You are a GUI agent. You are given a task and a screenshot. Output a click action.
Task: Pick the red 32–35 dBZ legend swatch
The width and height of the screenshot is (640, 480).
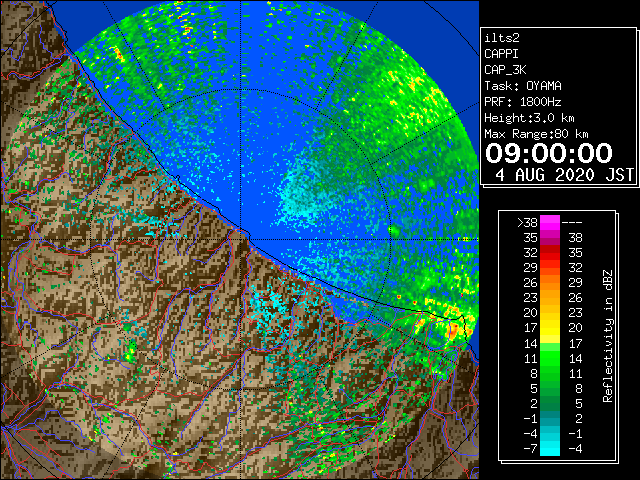click(550, 253)
